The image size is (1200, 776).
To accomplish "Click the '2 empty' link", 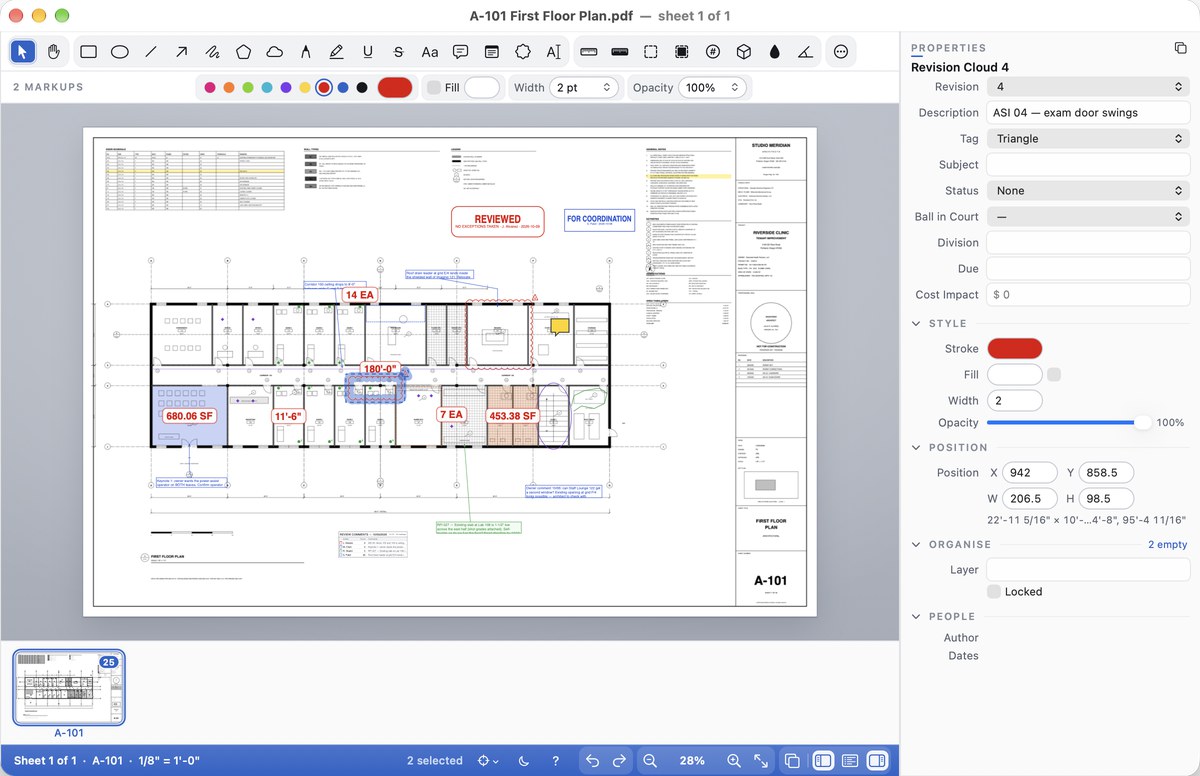I will [1167, 545].
